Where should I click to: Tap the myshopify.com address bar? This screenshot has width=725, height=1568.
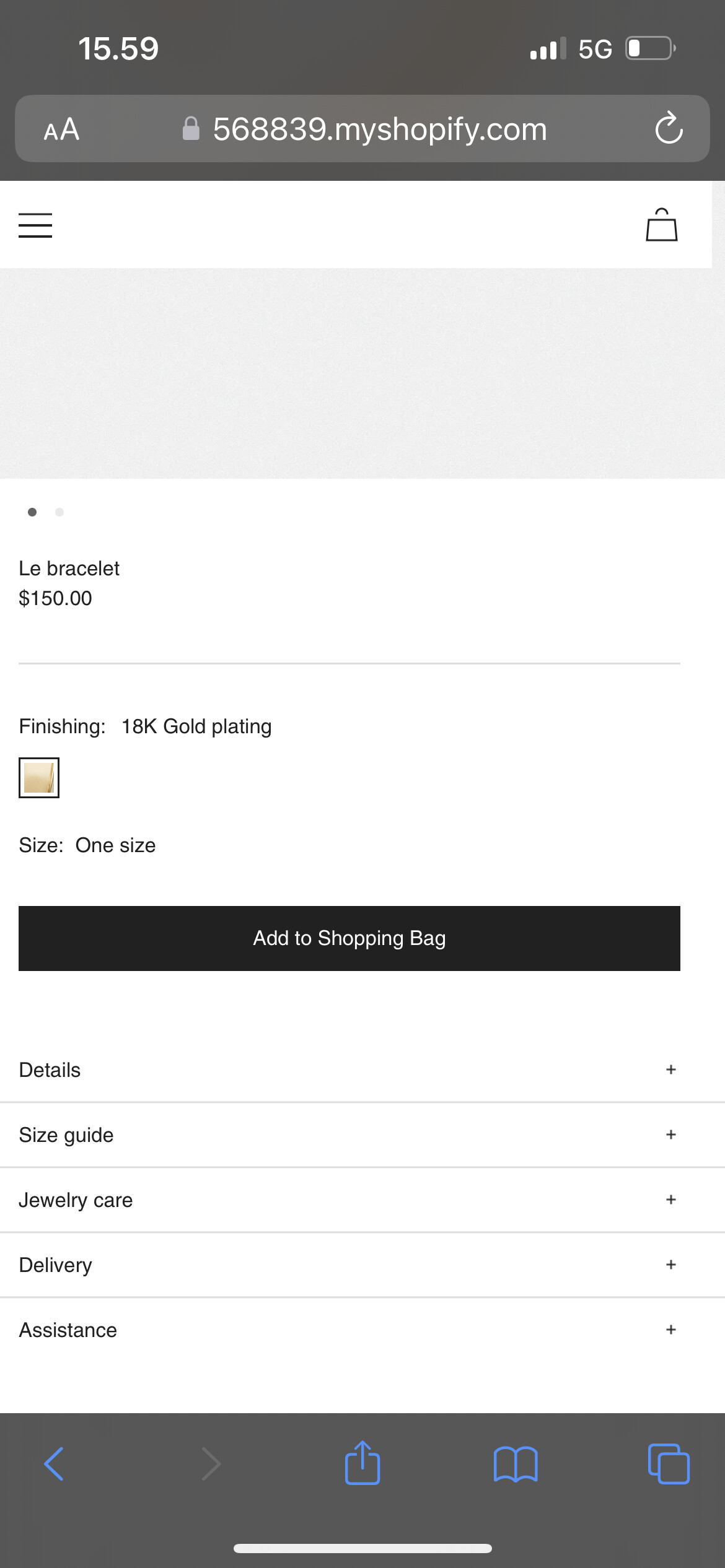(379, 129)
